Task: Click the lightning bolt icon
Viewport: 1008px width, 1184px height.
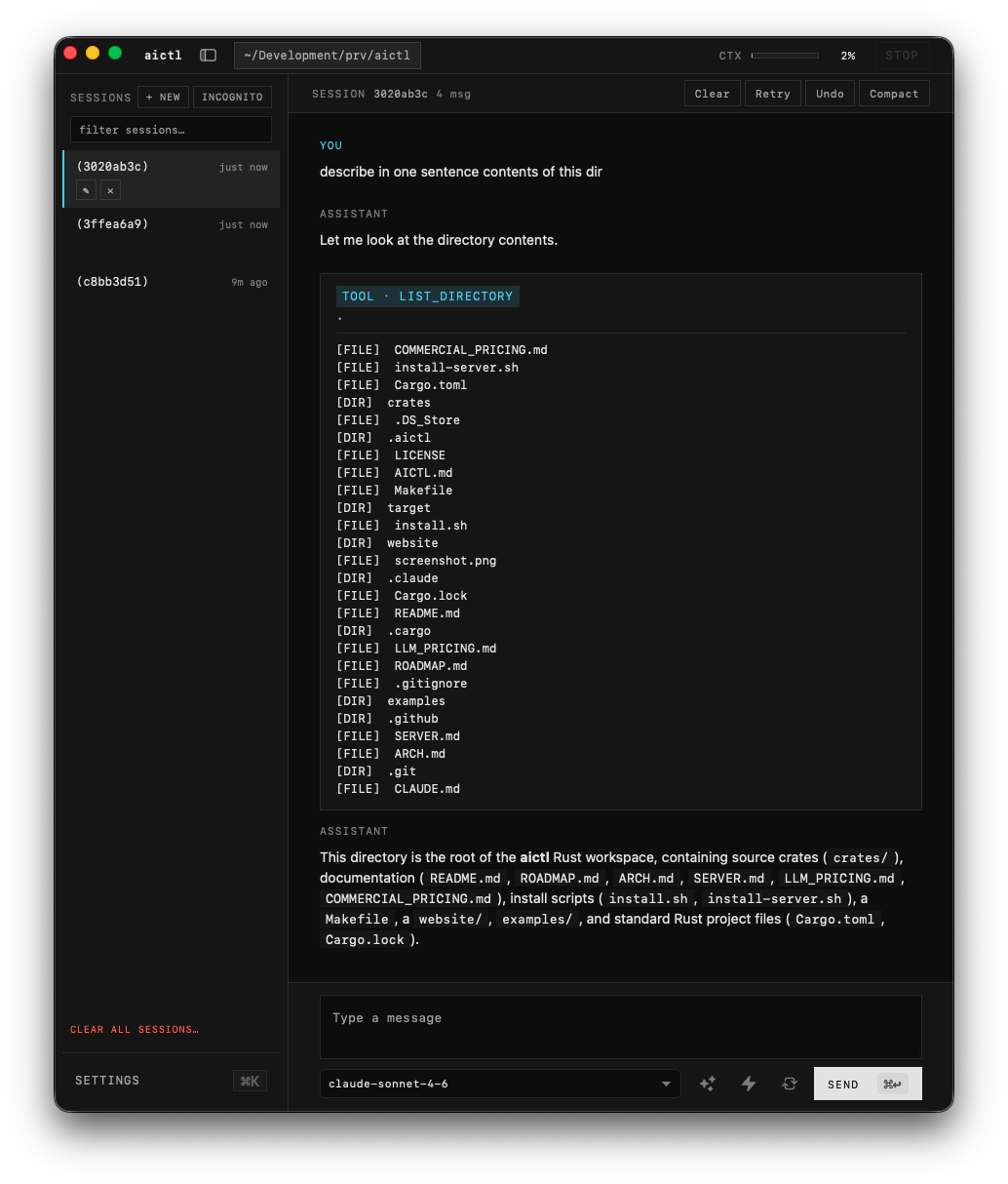Action: (749, 1084)
